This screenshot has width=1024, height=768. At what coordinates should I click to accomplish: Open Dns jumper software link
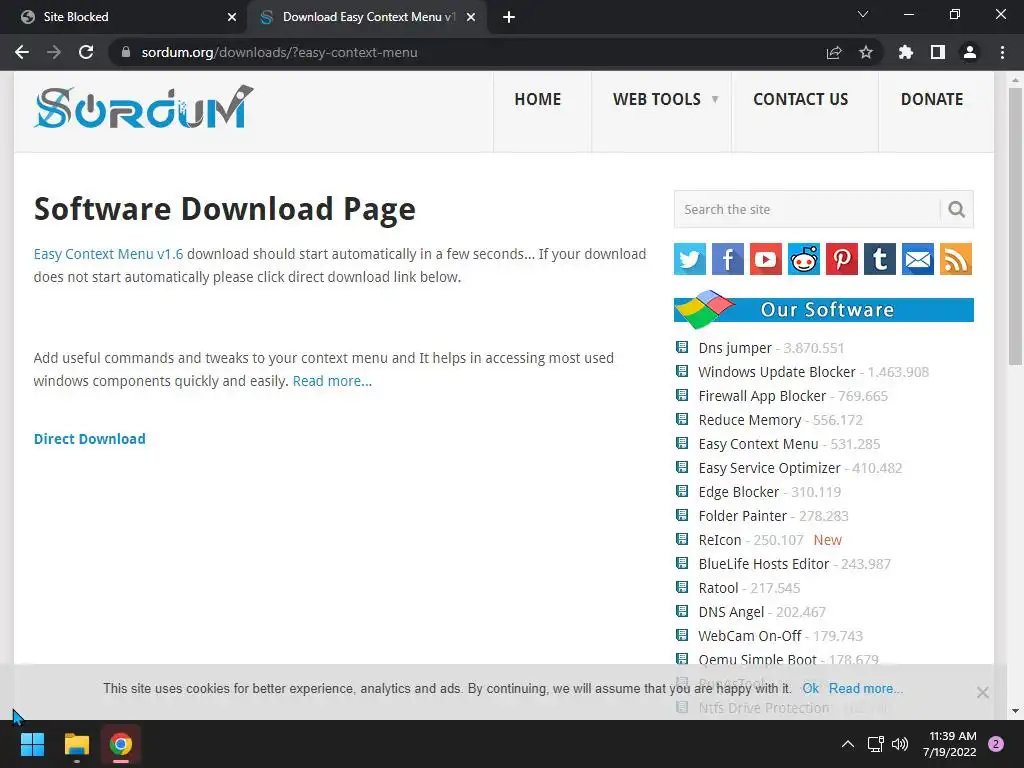pyautogui.click(x=735, y=348)
